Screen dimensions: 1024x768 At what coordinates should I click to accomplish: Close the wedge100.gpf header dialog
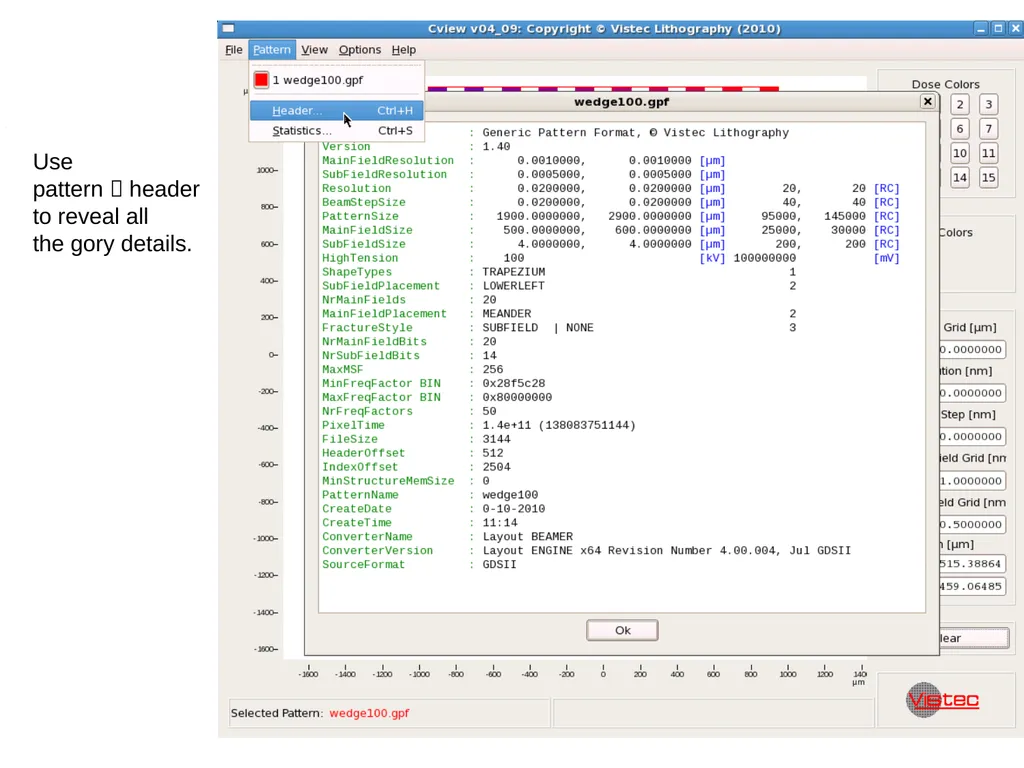pyautogui.click(x=927, y=101)
